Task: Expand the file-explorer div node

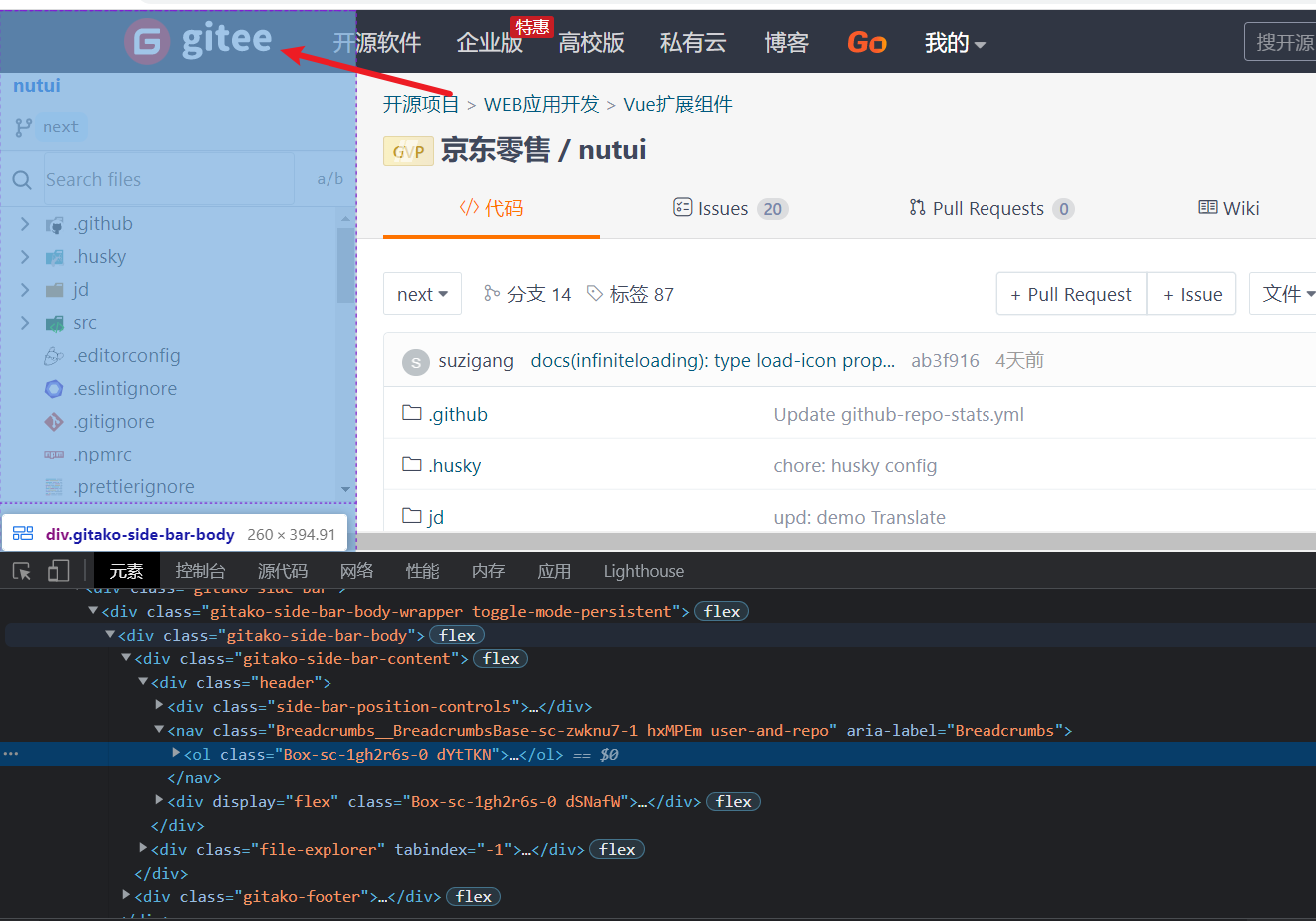Action: pos(144,849)
